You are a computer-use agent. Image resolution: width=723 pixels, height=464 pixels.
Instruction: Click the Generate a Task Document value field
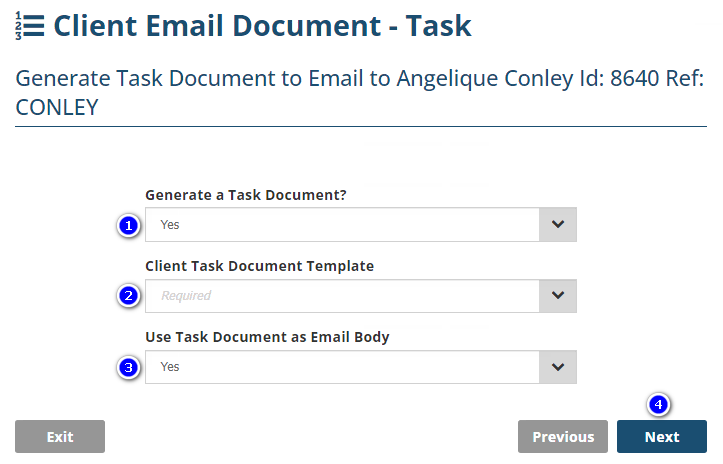click(x=342, y=225)
